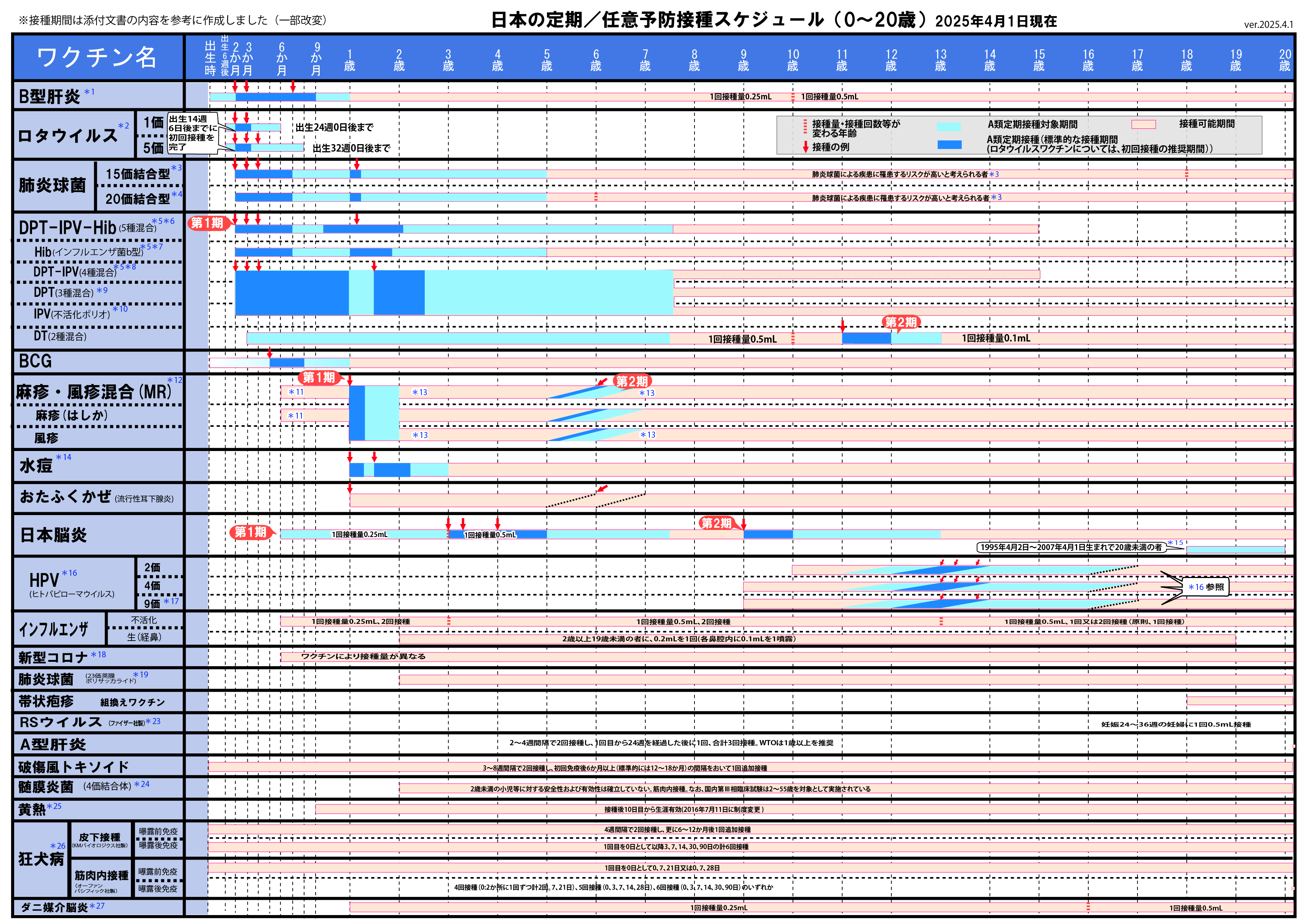Click the 第2期 badge in the 麻疹・風疹混合 row
Screen dimensions: 1307x924
click(x=632, y=381)
